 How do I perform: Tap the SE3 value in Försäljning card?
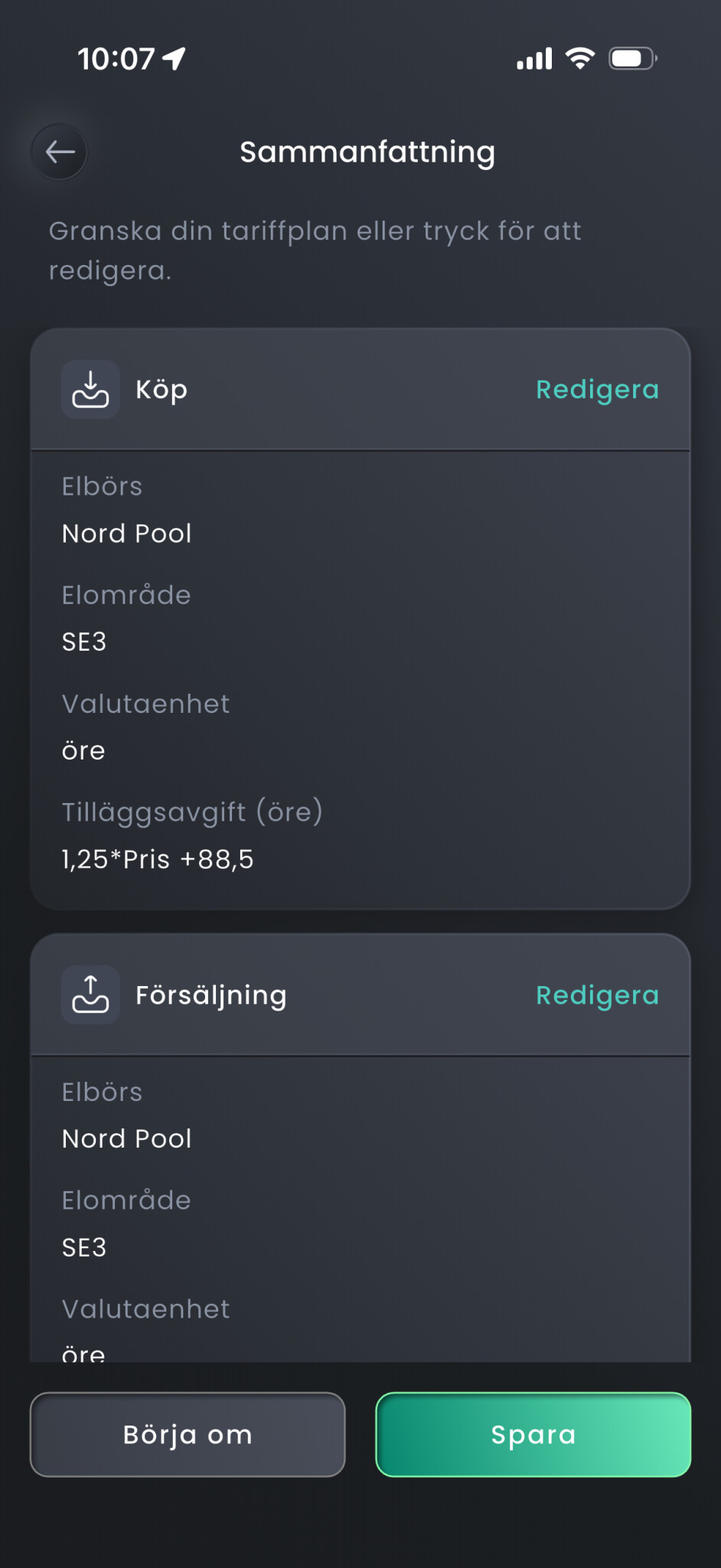[84, 1247]
